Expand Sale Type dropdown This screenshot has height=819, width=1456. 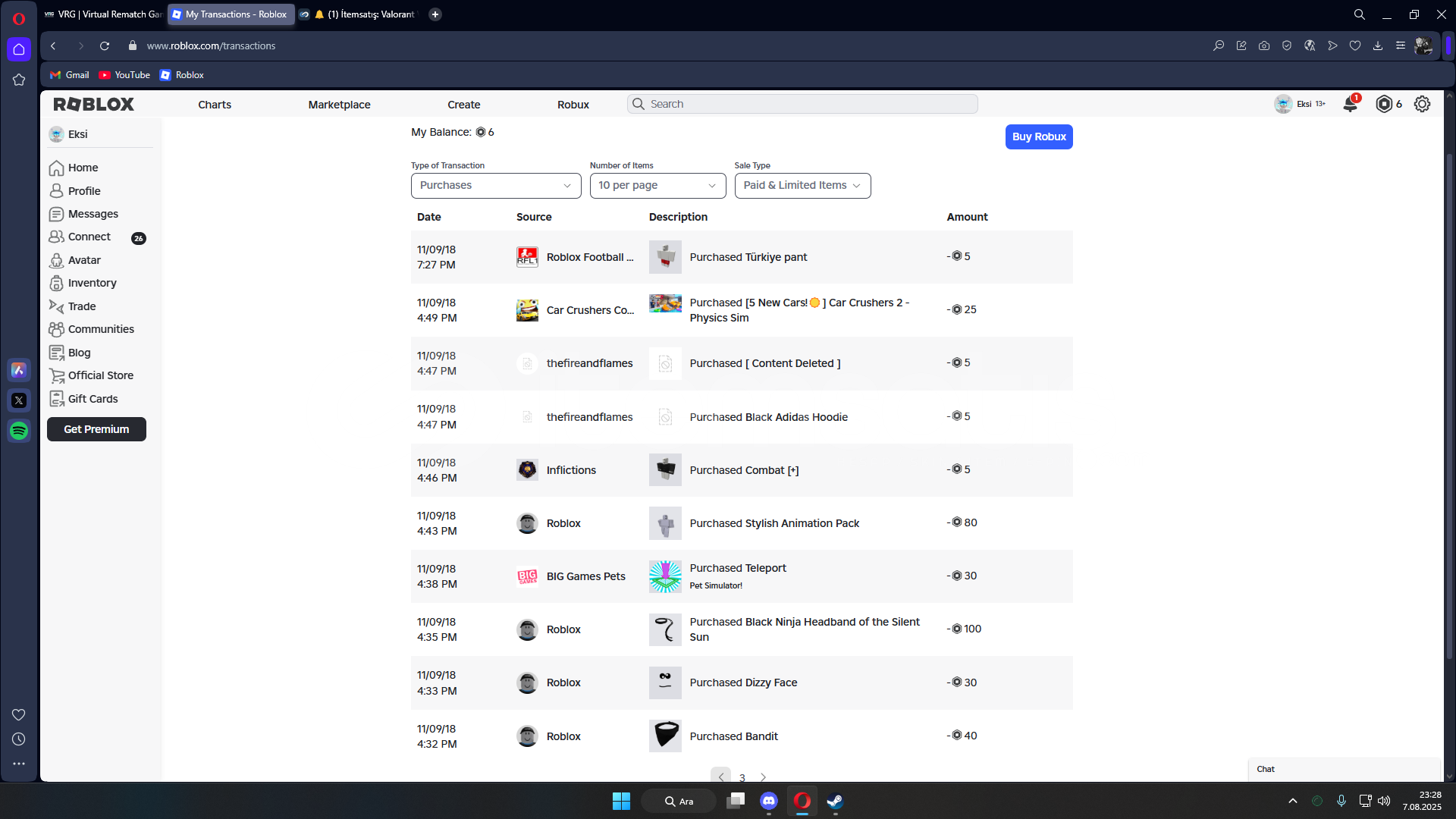(802, 186)
